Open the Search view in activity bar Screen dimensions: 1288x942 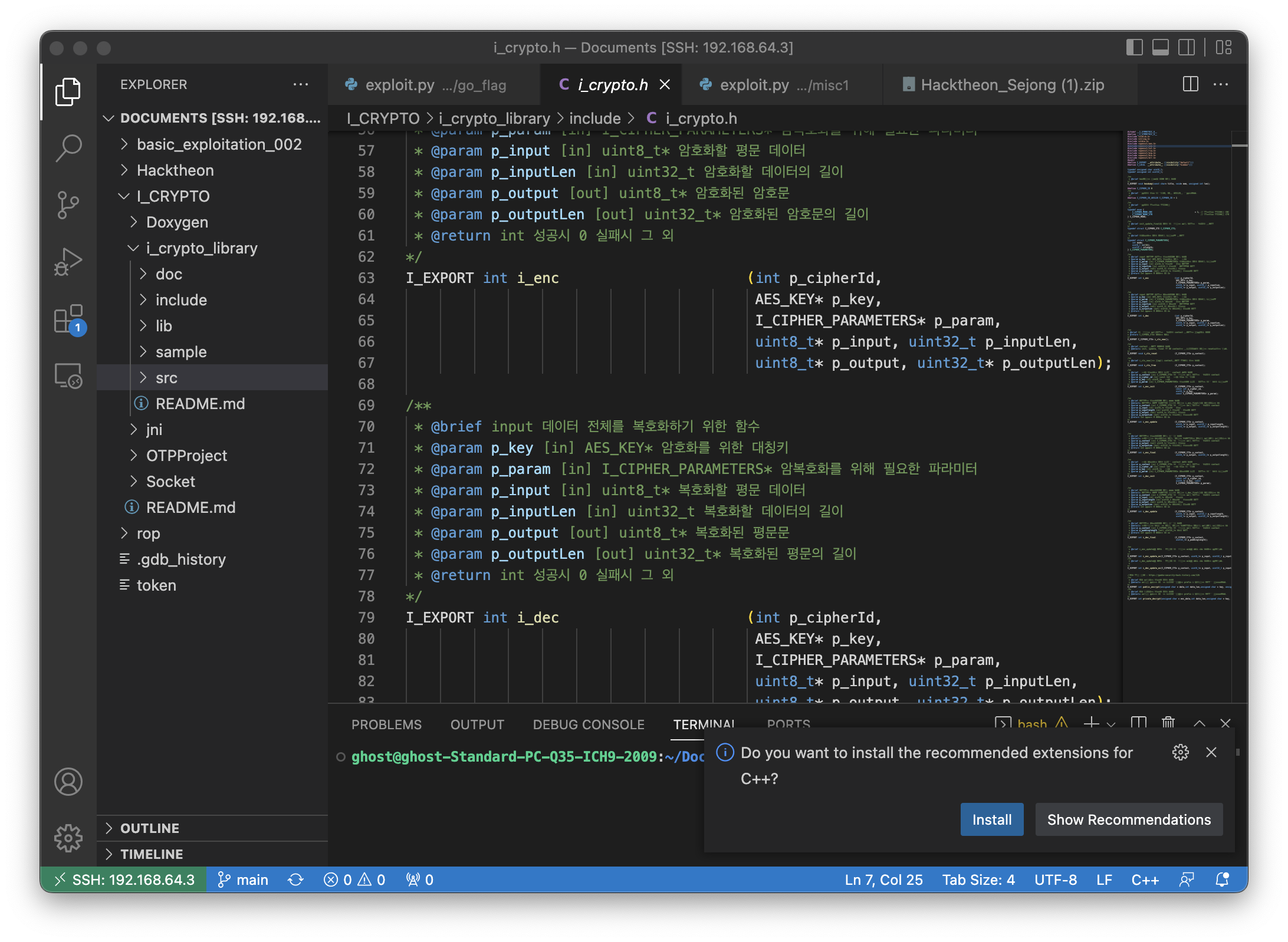click(x=68, y=147)
